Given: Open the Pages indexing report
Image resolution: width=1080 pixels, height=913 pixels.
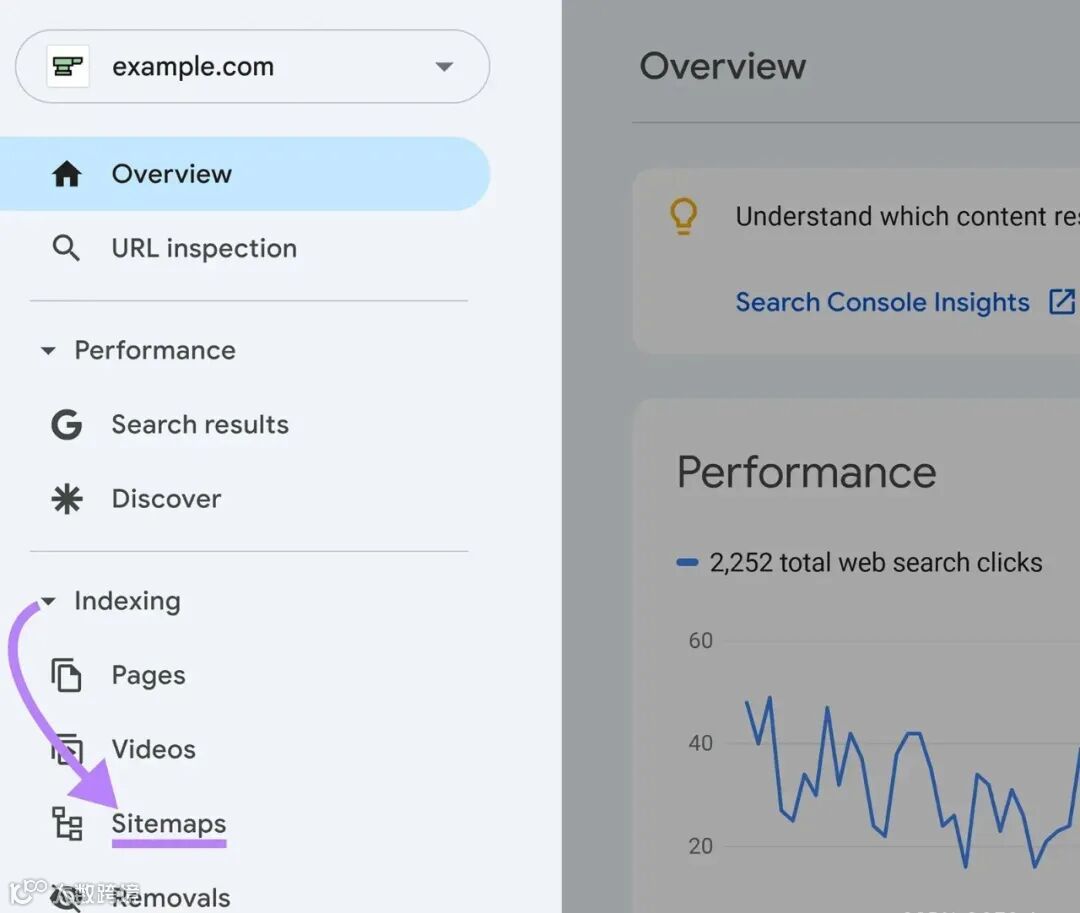Looking at the screenshot, I should click(148, 675).
